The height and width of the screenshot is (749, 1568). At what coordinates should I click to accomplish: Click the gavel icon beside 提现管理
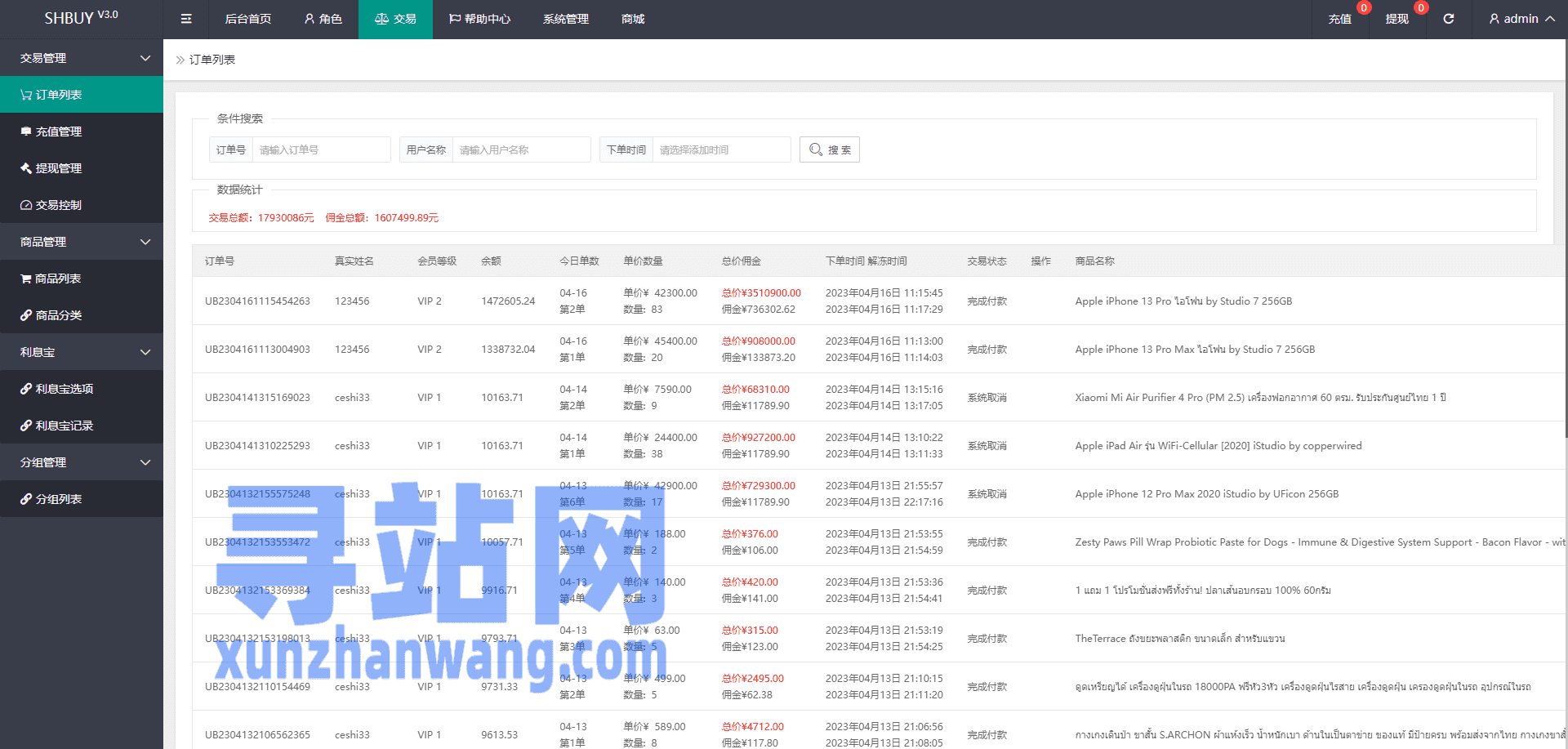pos(26,168)
